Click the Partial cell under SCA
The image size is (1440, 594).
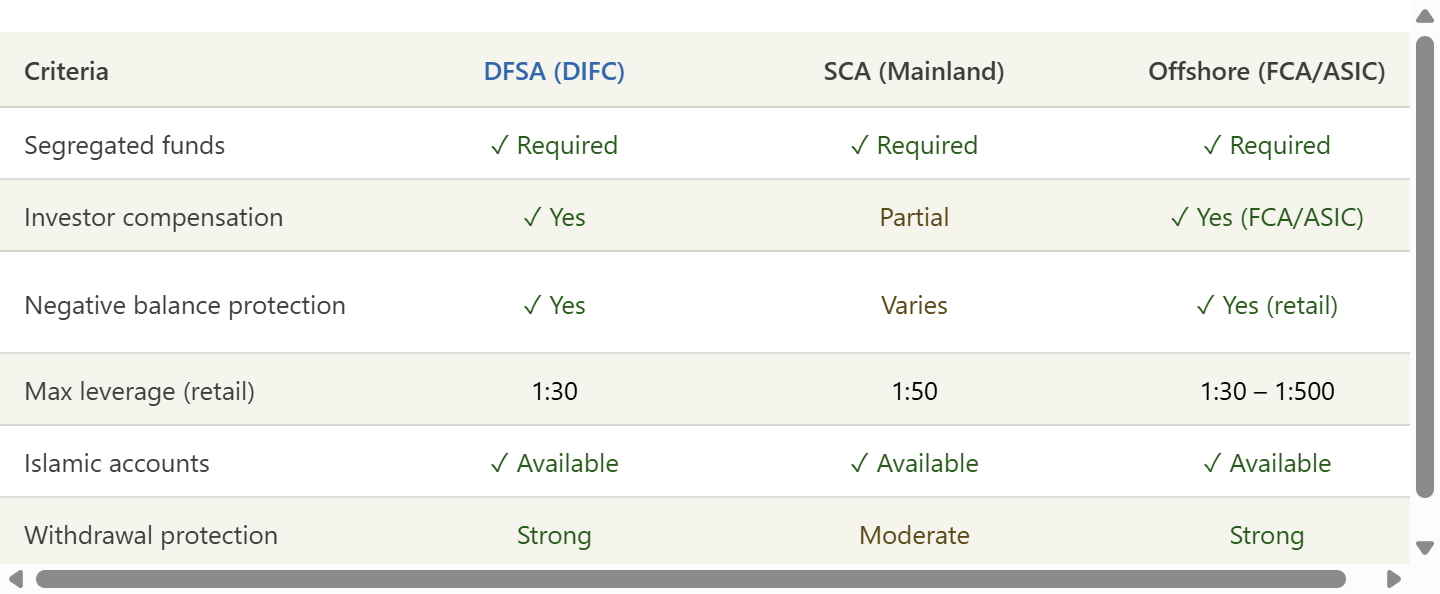click(914, 217)
